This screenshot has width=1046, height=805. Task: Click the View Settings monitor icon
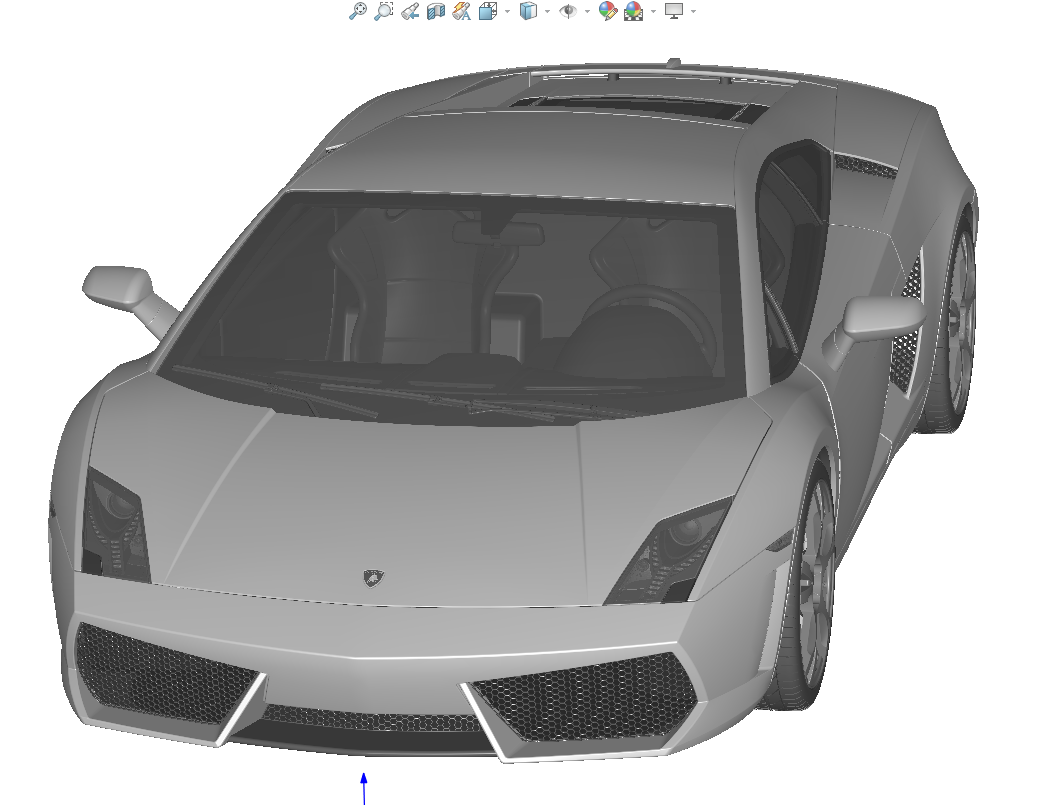[x=674, y=11]
